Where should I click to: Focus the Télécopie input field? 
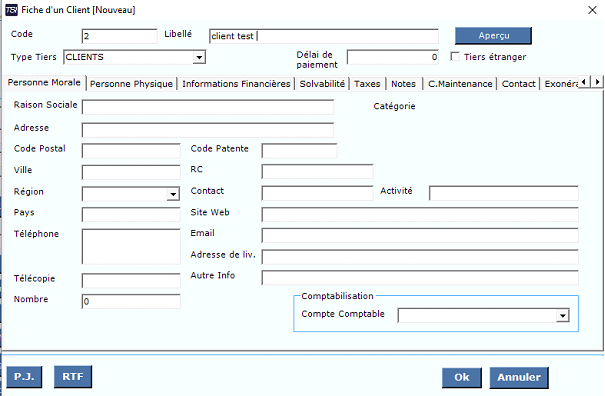131,281
